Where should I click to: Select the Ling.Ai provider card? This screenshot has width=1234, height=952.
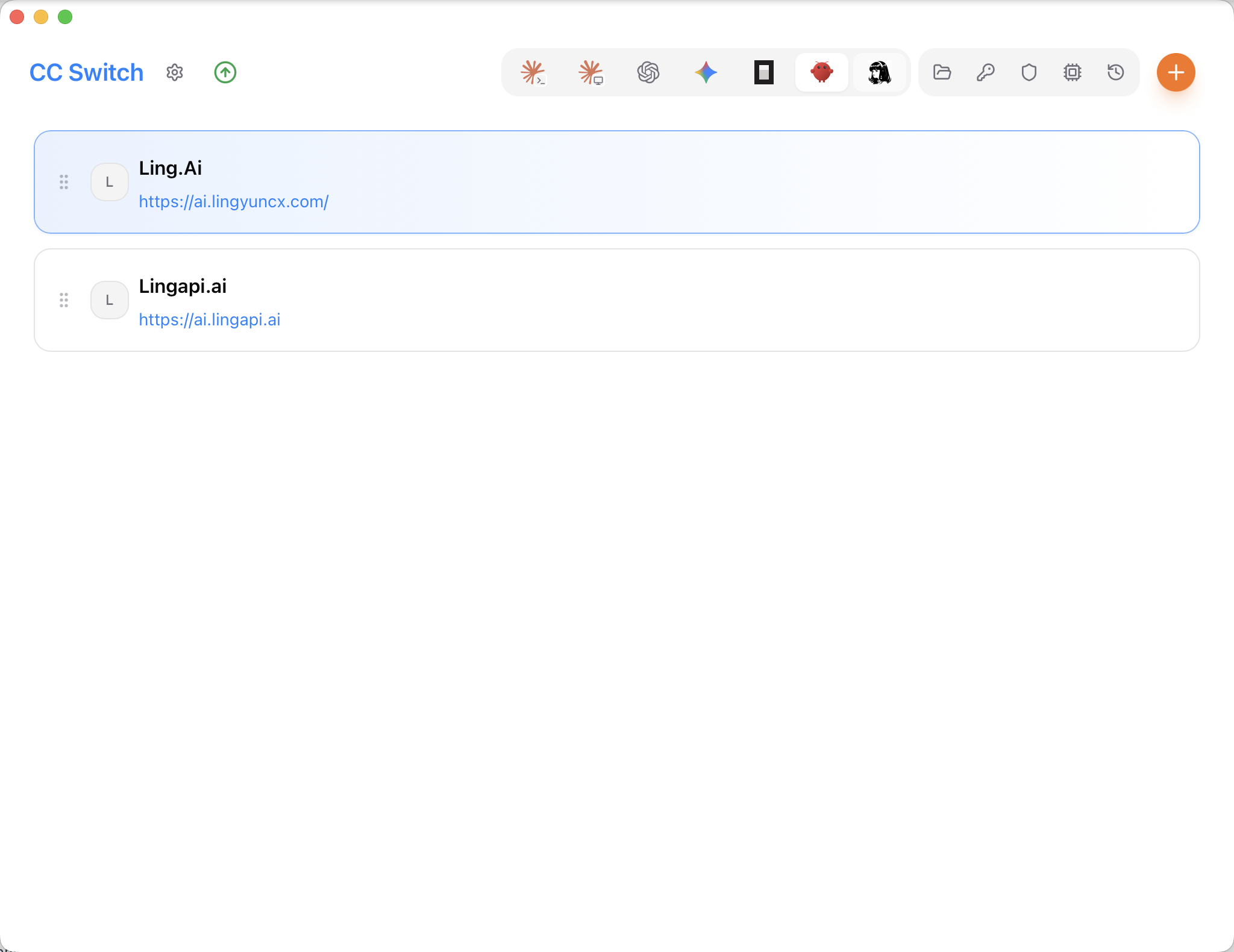[x=617, y=182]
